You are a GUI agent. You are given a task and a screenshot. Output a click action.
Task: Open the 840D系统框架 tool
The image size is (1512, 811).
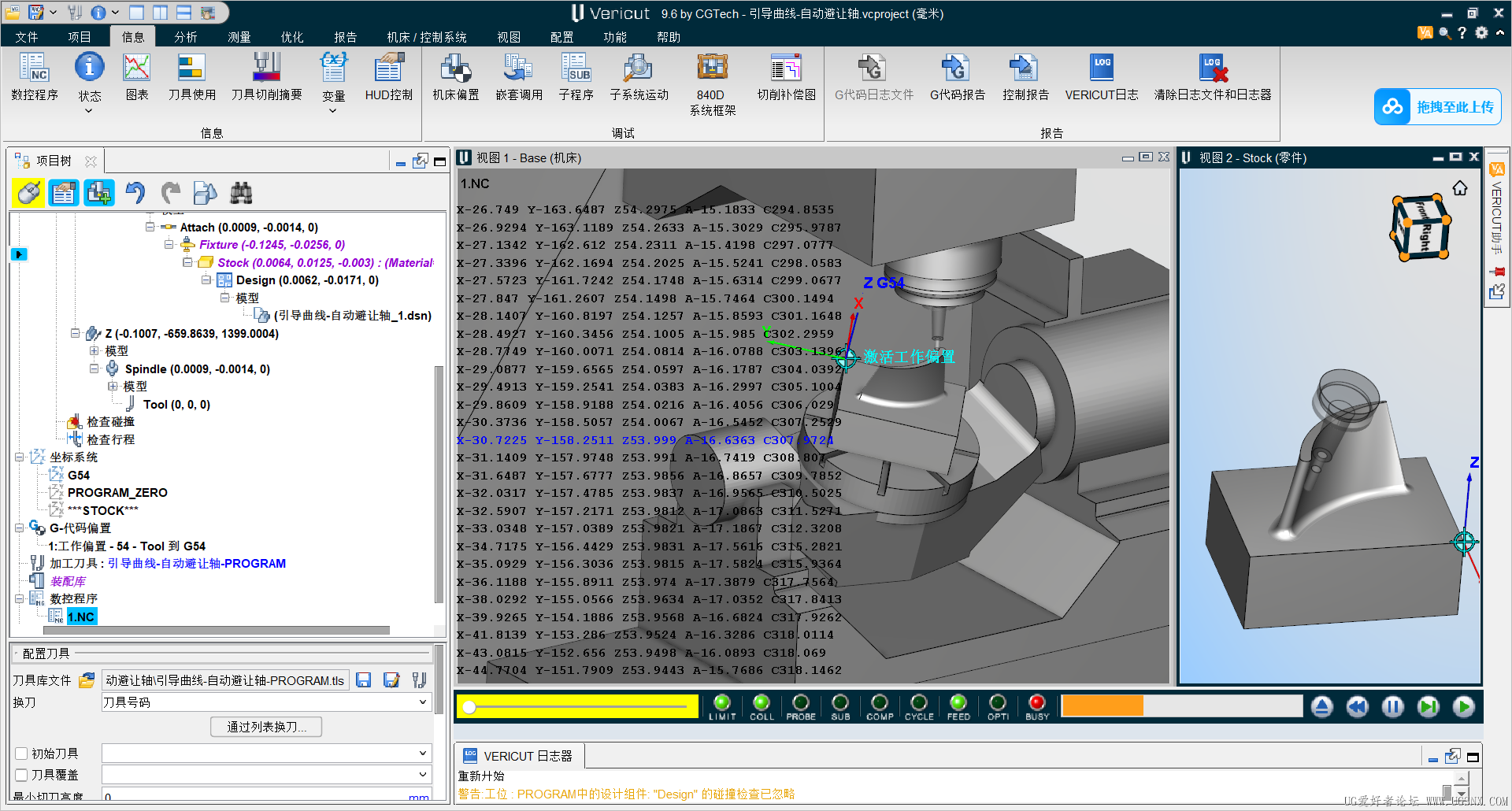[712, 84]
